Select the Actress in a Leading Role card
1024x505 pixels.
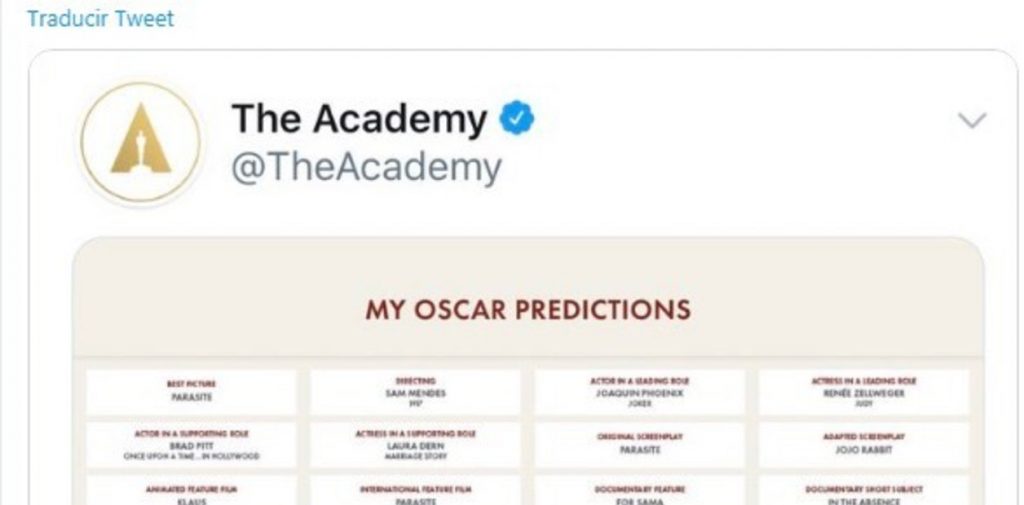[x=863, y=391]
